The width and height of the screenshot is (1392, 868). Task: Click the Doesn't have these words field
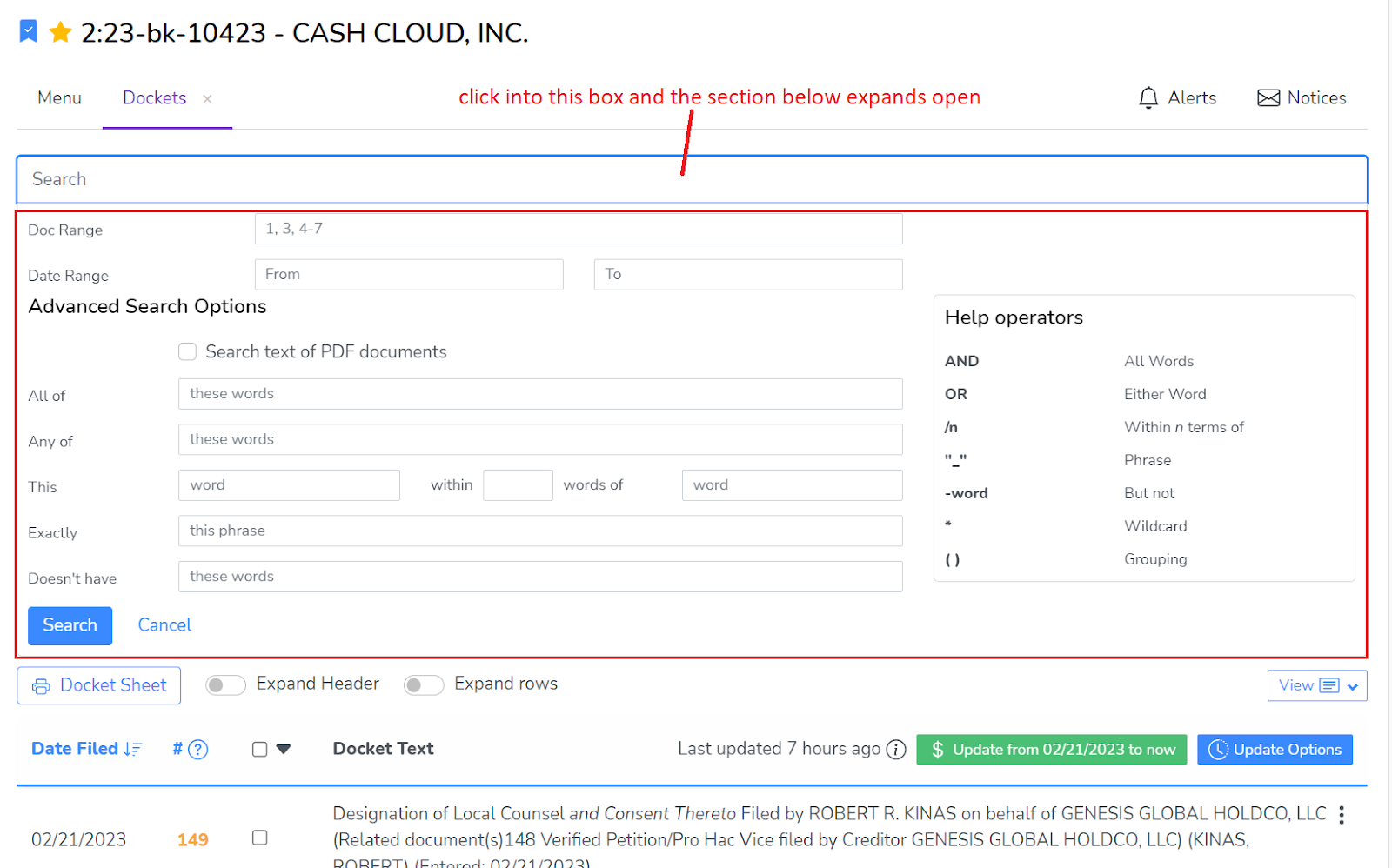540,577
